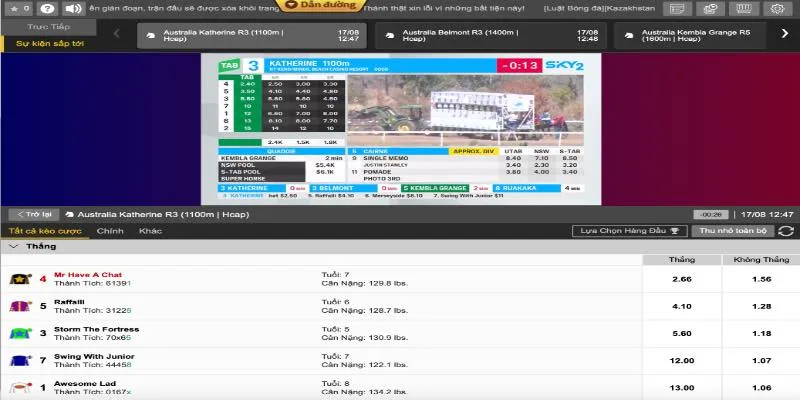The height and width of the screenshot is (400, 800).
Task: Click the Trở lại back button
Action: (x=34, y=215)
